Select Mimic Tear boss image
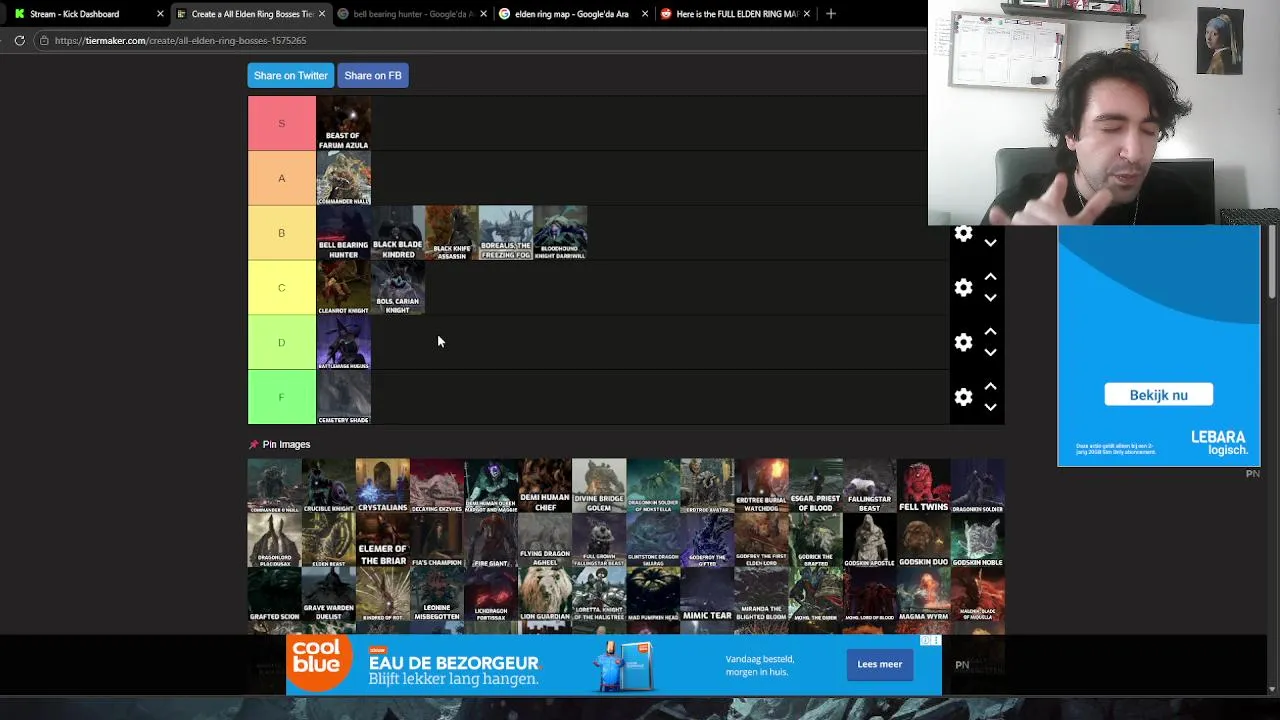 coord(707,594)
